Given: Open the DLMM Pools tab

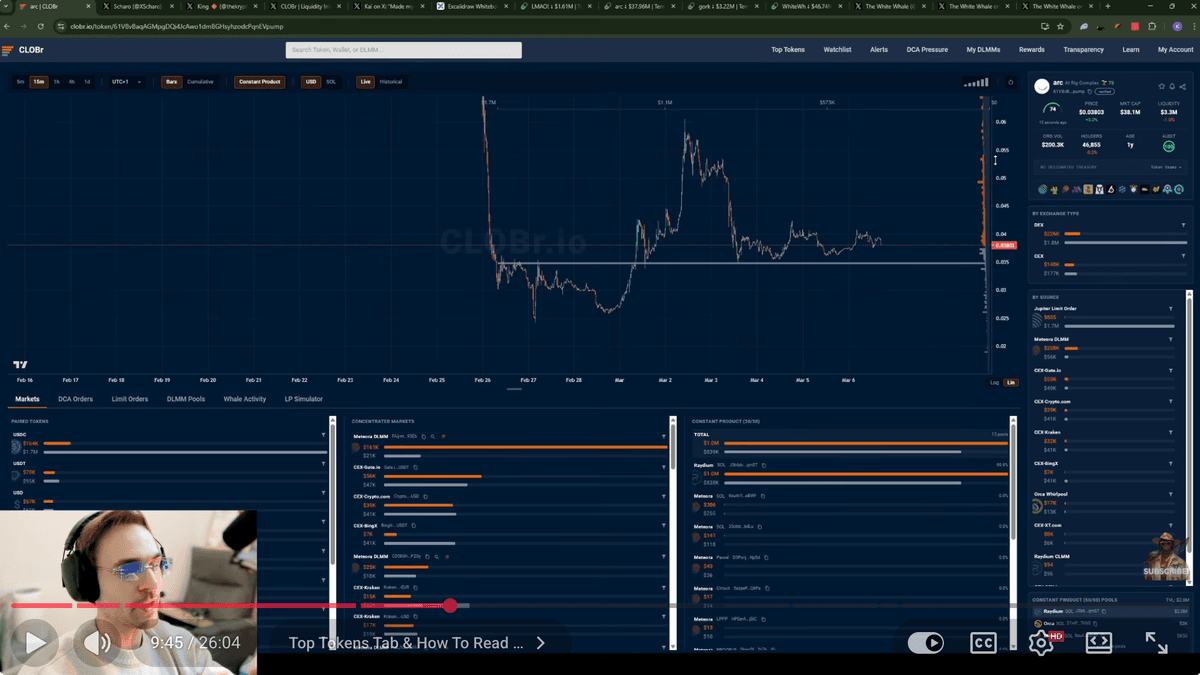Looking at the screenshot, I should pyautogui.click(x=186, y=399).
